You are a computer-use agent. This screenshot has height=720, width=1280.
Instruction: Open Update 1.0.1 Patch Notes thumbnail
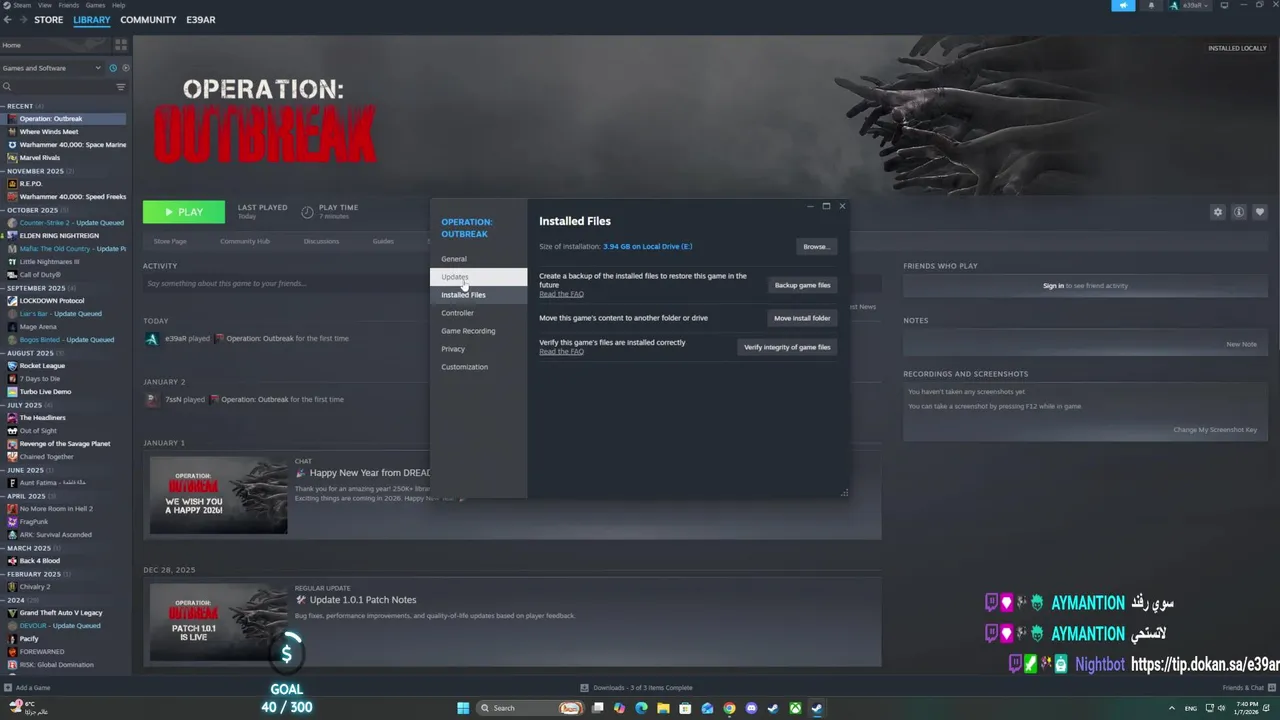(x=218, y=622)
